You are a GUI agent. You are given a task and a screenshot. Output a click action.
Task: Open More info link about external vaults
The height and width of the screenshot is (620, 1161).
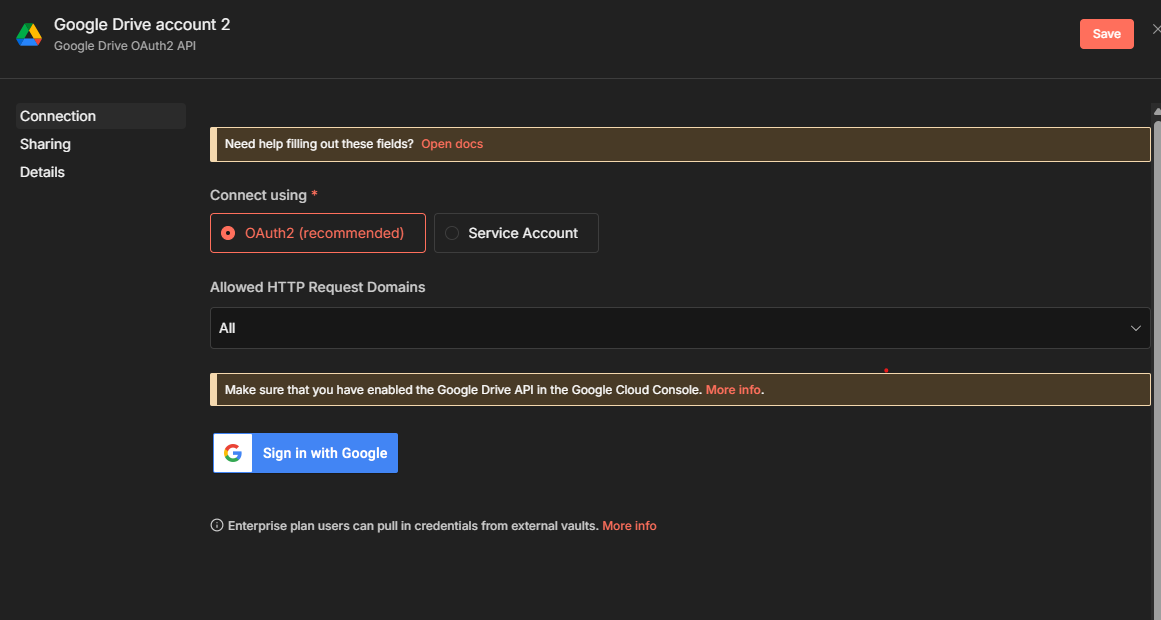[629, 525]
